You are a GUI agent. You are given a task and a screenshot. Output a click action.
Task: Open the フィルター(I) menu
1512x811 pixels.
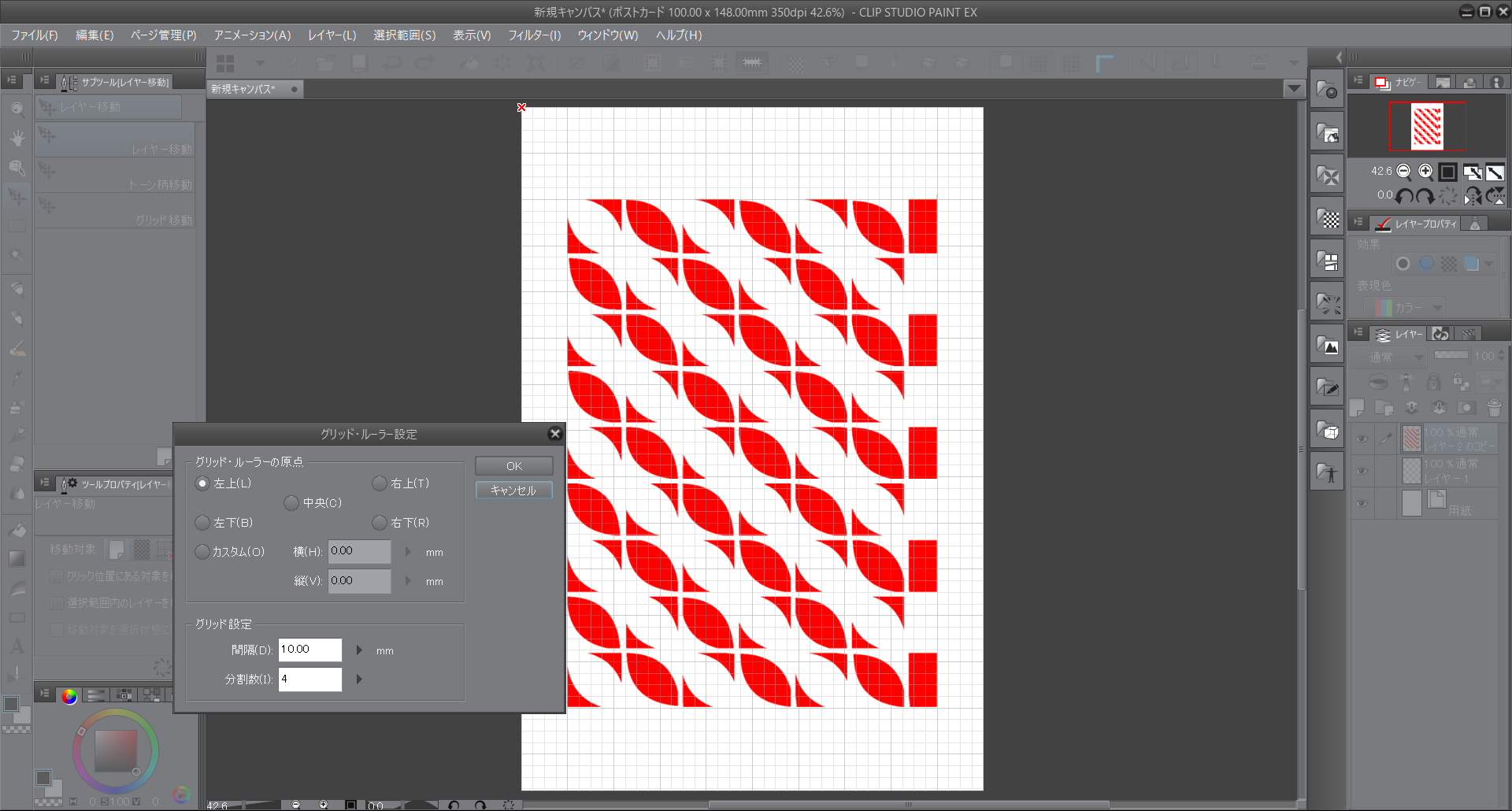click(x=534, y=35)
